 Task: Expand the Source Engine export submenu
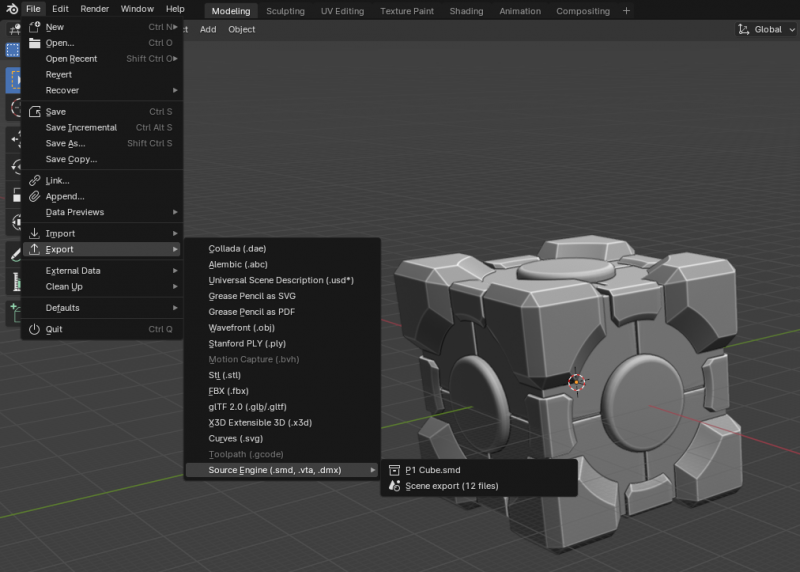(x=282, y=470)
